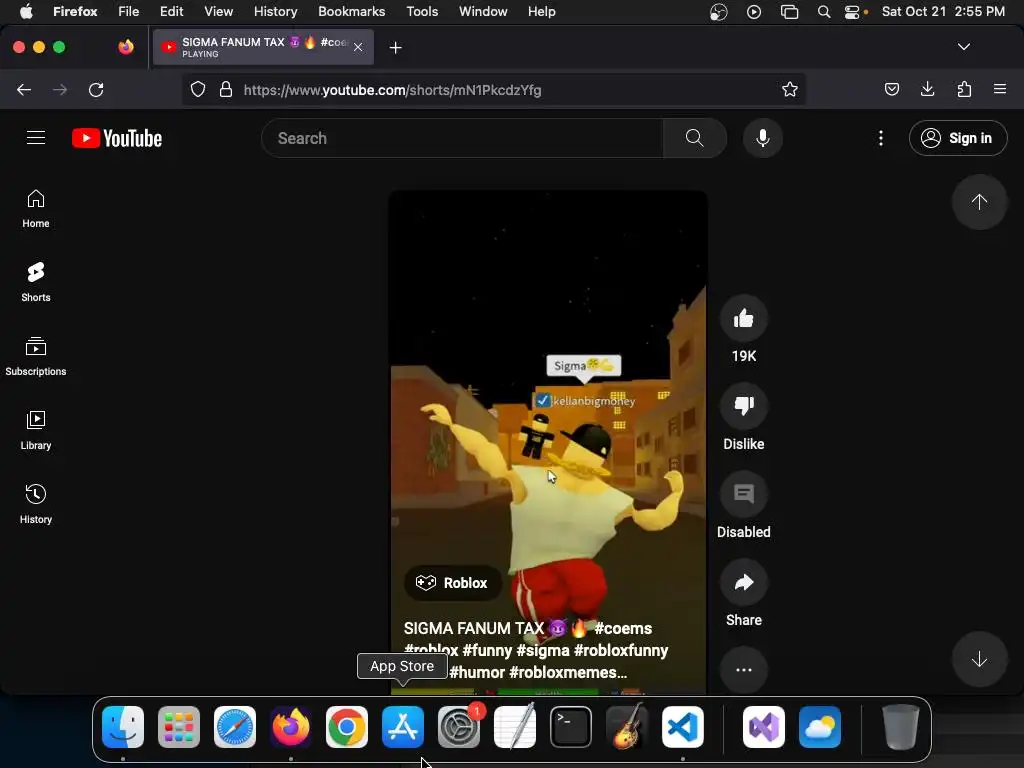Reload the current page
1024x768 pixels.
[x=96, y=89]
